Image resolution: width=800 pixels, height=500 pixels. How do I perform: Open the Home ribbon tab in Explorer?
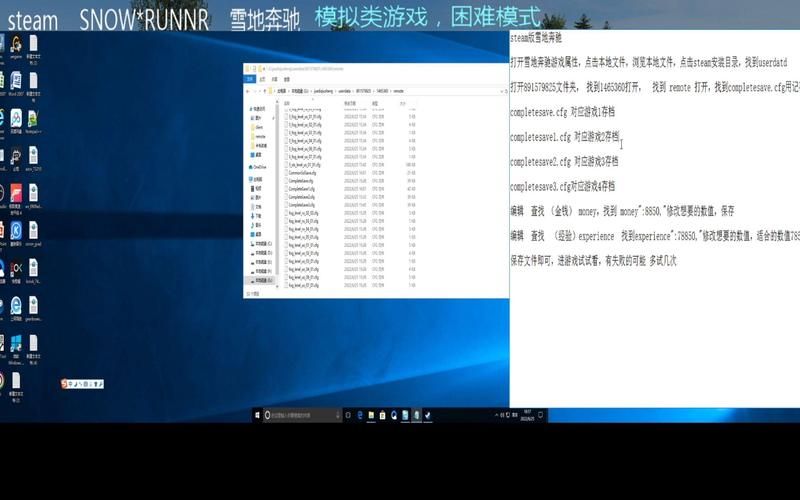262,79
